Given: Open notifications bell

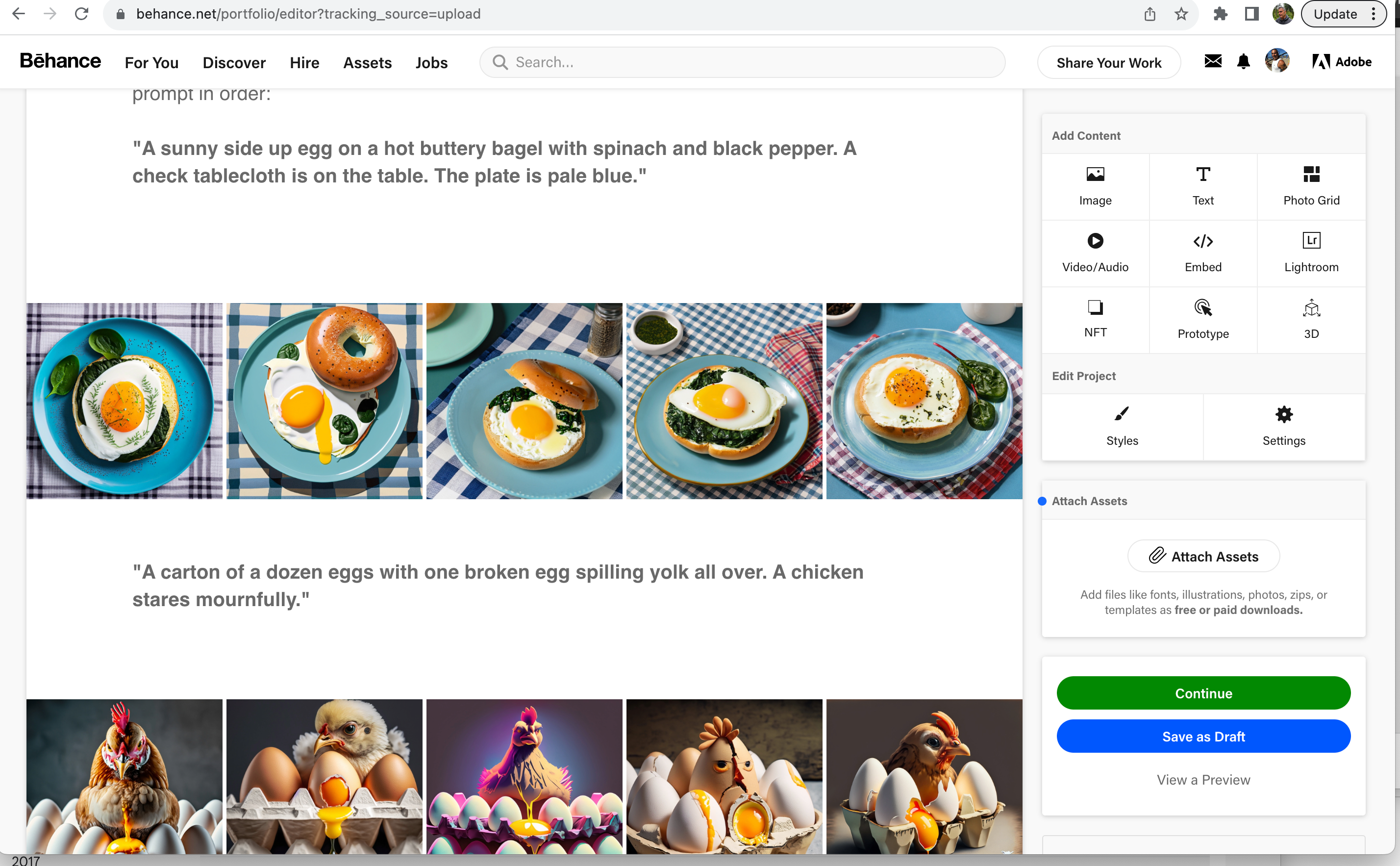Looking at the screenshot, I should coord(1243,61).
